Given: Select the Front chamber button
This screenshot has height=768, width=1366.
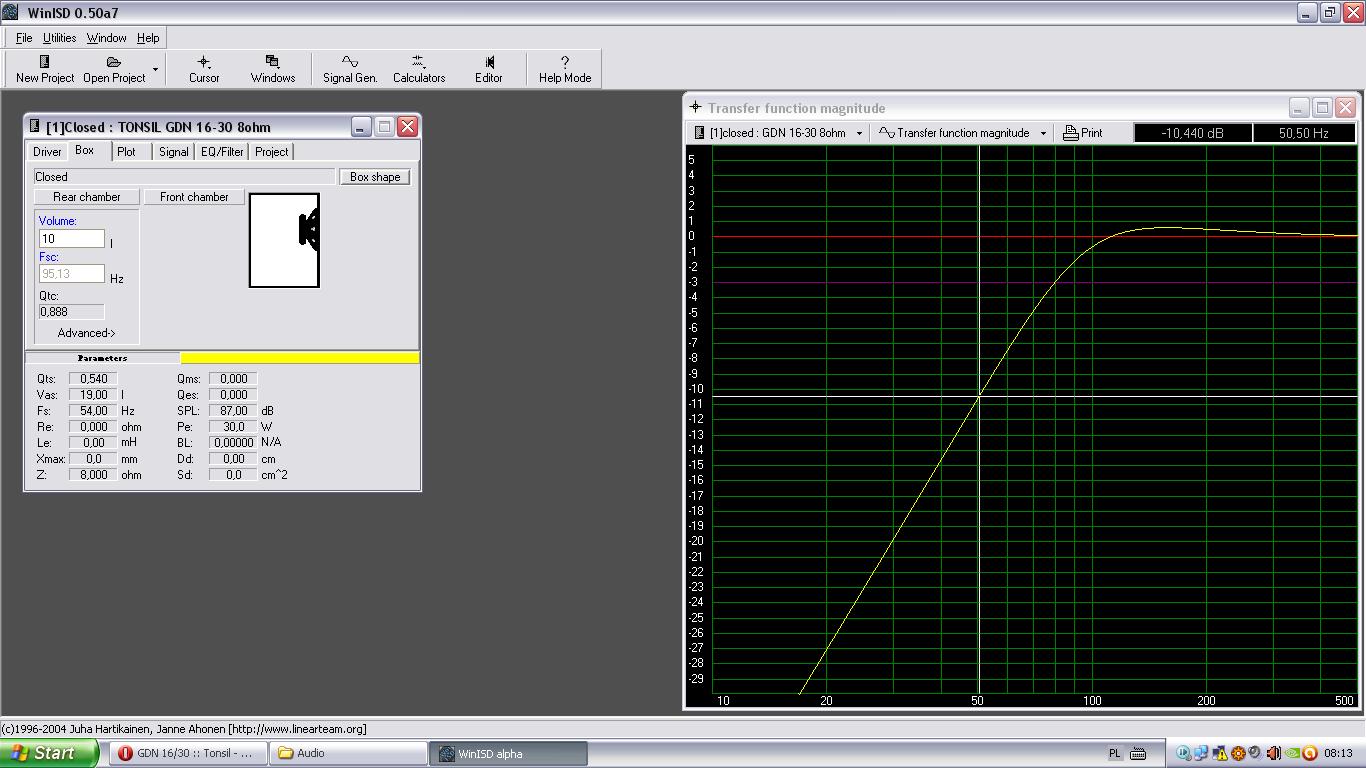Looking at the screenshot, I should (x=194, y=197).
